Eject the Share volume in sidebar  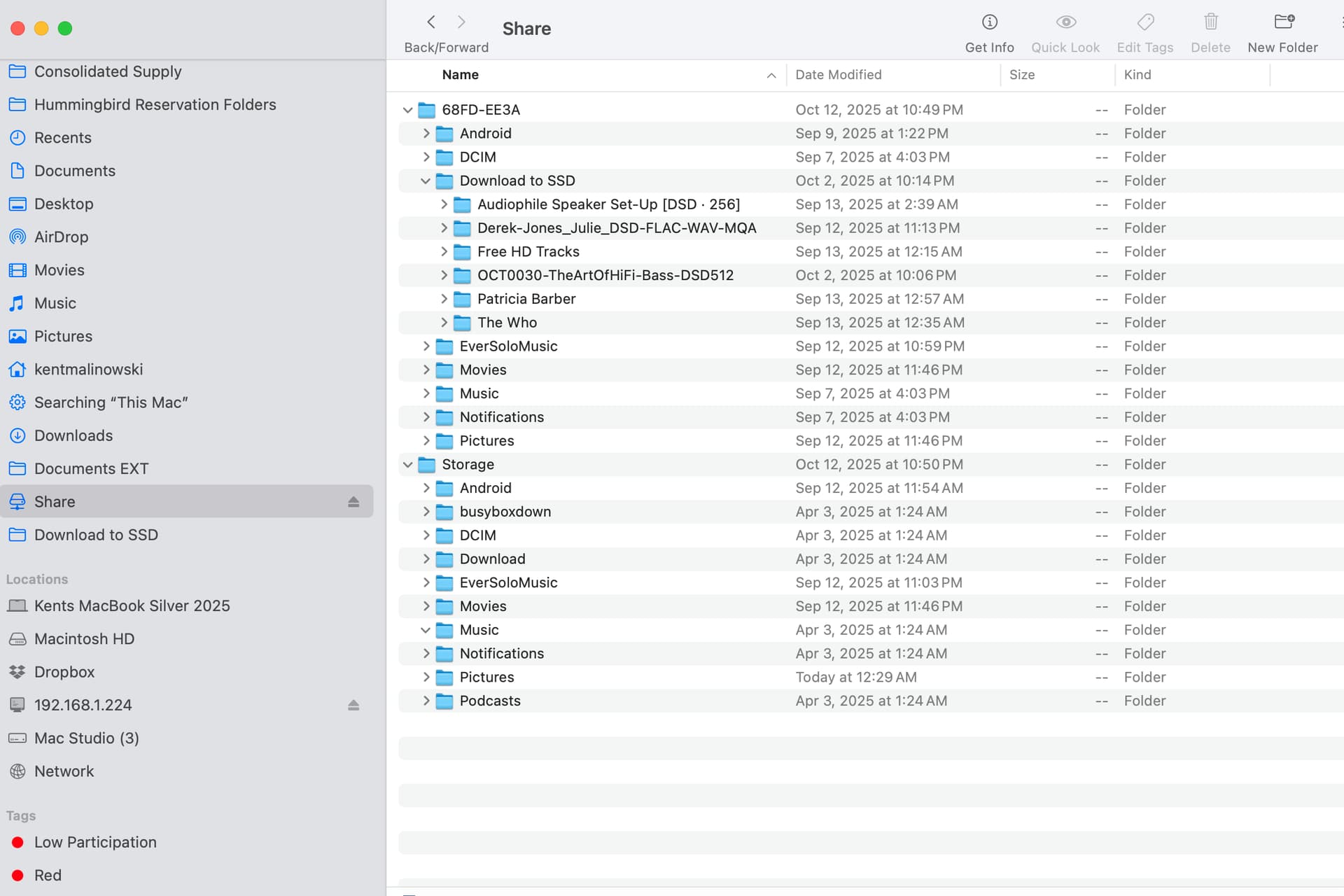[353, 502]
